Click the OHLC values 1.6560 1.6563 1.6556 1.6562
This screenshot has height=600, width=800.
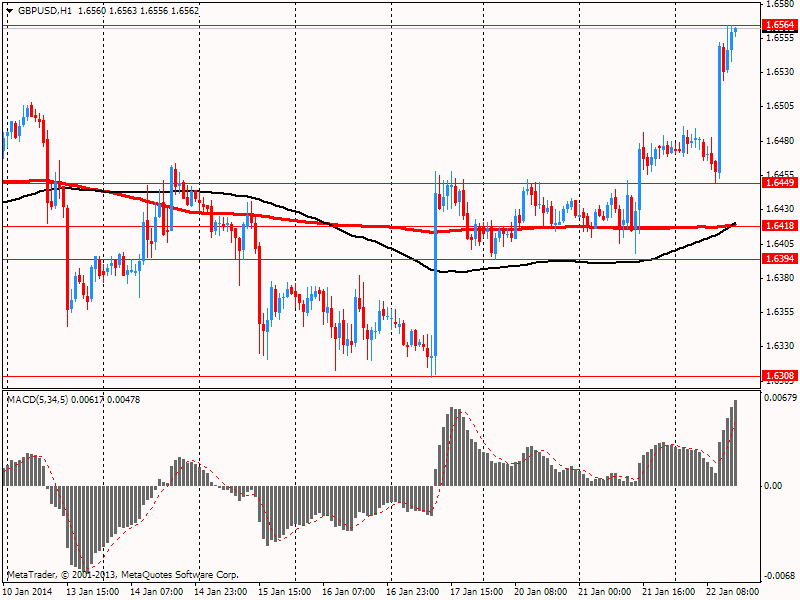(x=138, y=10)
